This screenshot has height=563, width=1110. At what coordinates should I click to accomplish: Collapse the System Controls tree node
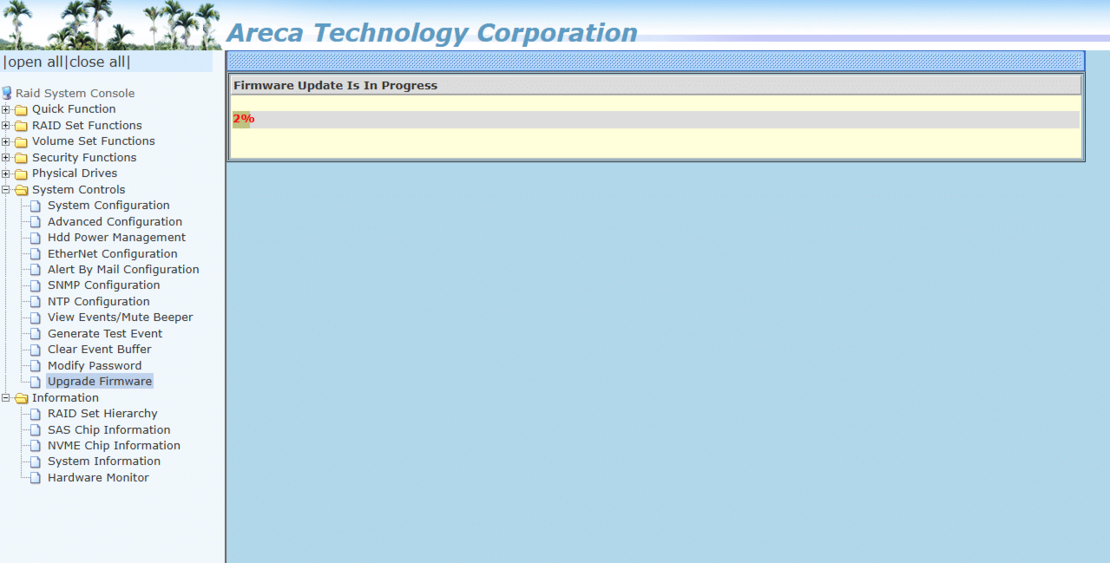click(x=6, y=190)
